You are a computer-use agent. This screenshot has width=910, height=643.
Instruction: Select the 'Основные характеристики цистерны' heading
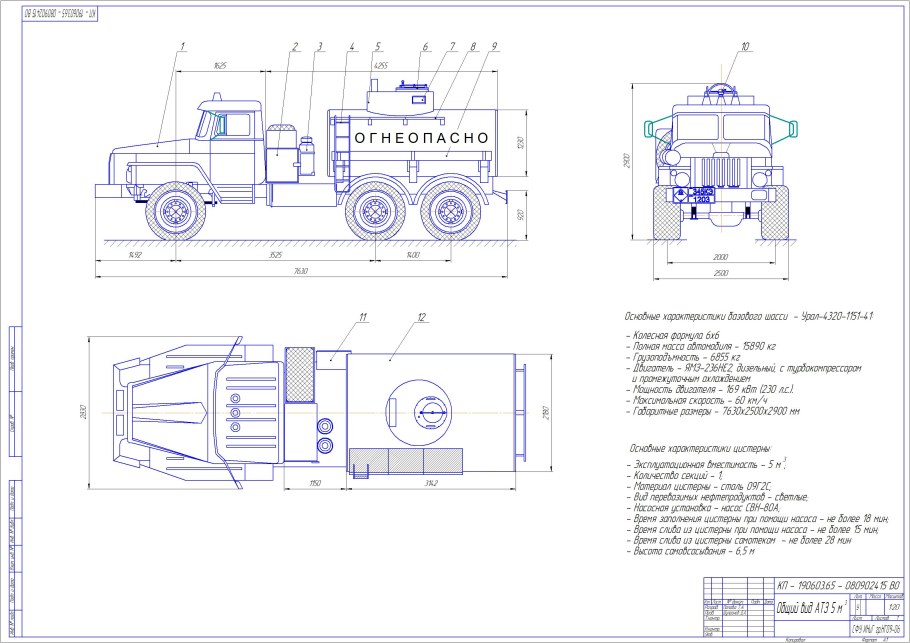pyautogui.click(x=700, y=449)
